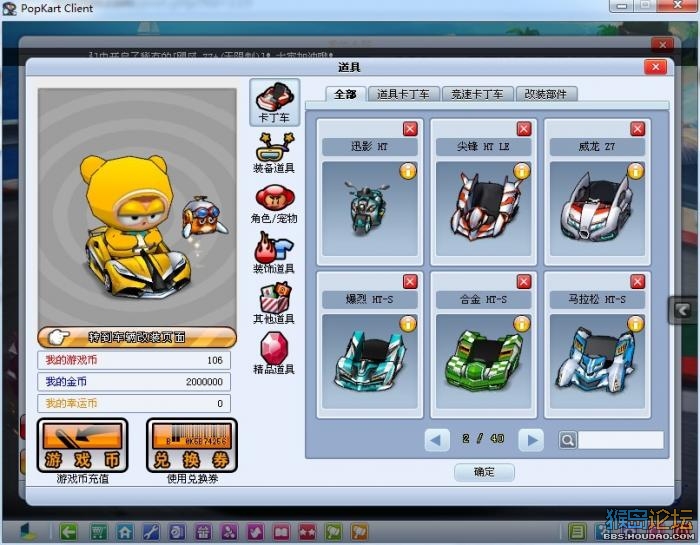
Task: Select the green 合金 HT-S kart thumbnail
Action: pyautogui.click(x=483, y=362)
